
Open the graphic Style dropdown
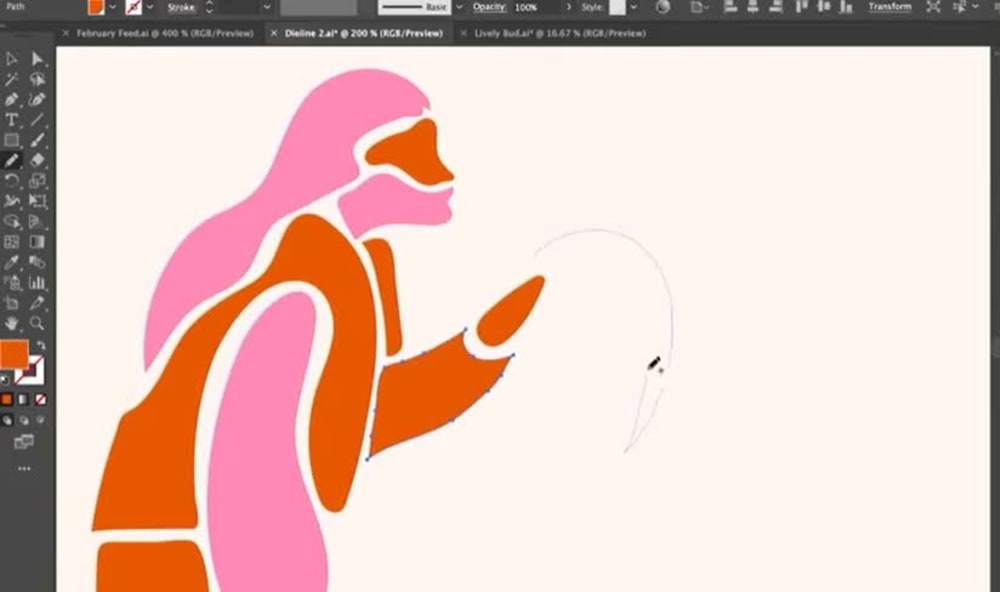(x=633, y=7)
